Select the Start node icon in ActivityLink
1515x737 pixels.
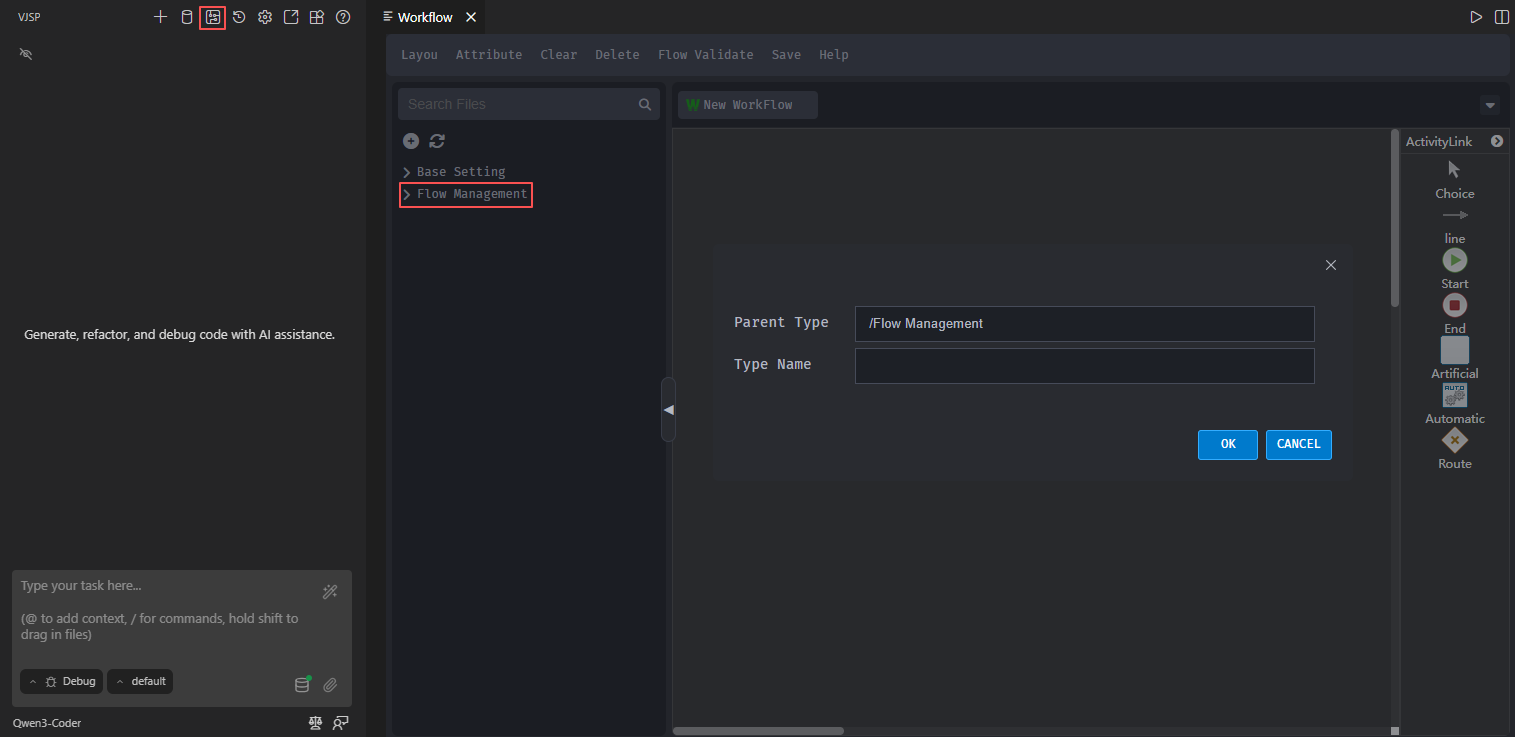click(x=1454, y=260)
